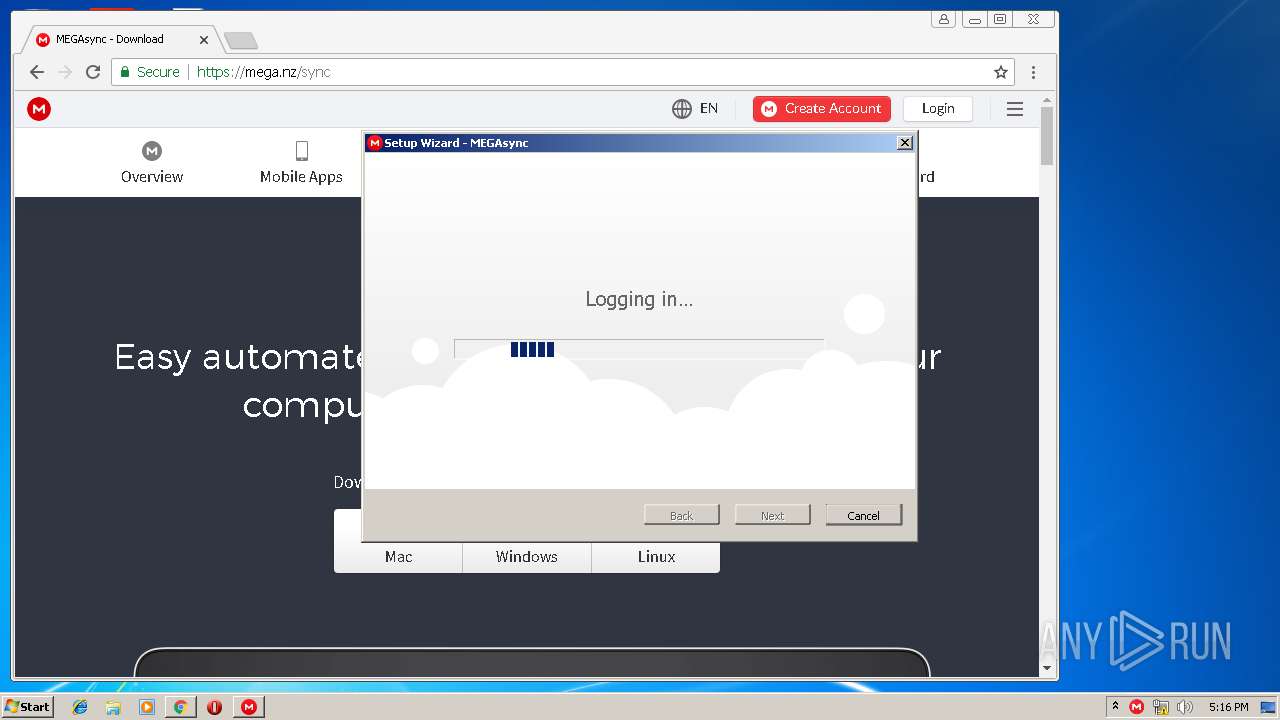Screen dimensions: 1280x720
Task: Click the page scrollbar down arrow
Action: pyautogui.click(x=1047, y=668)
